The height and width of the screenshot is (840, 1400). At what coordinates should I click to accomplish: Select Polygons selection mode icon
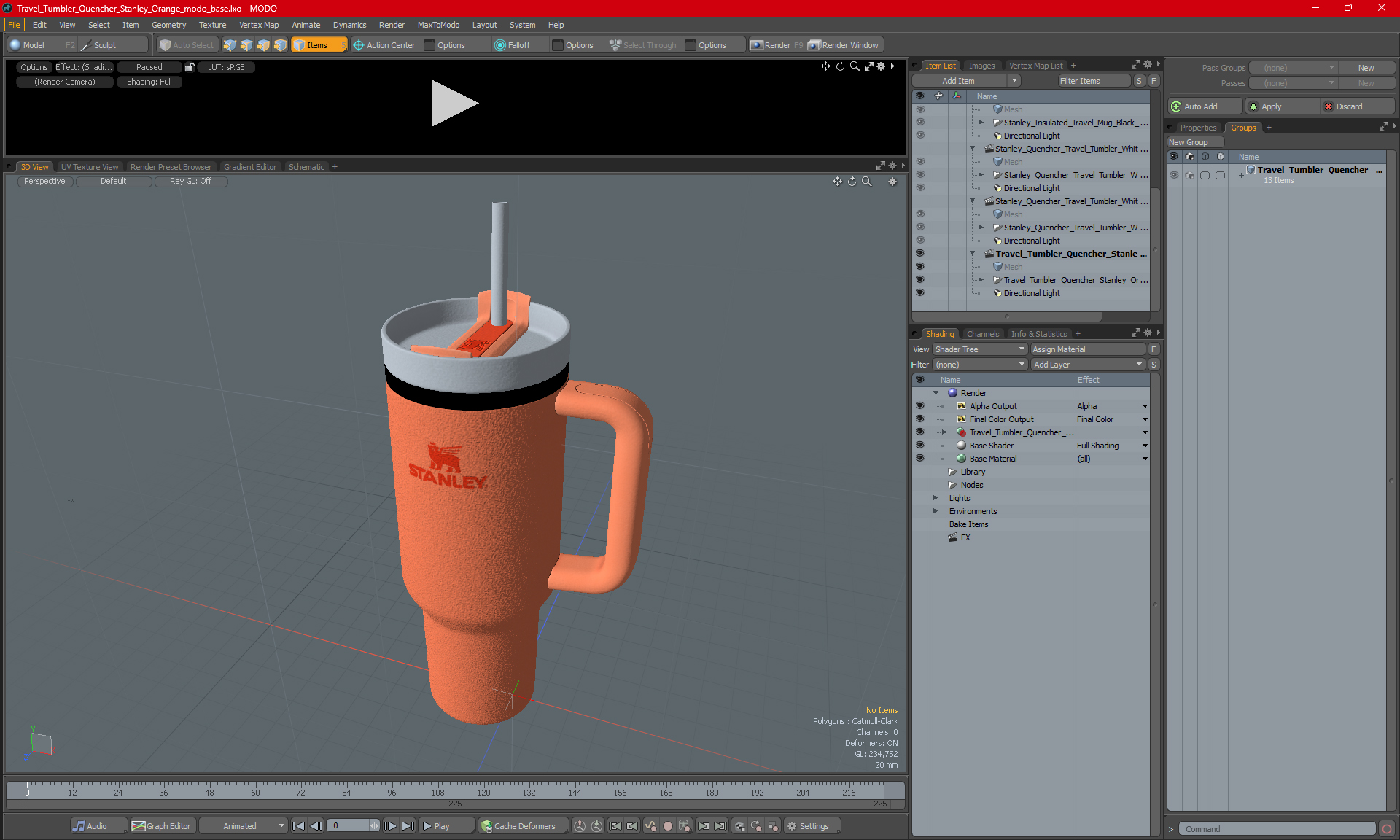point(263,45)
